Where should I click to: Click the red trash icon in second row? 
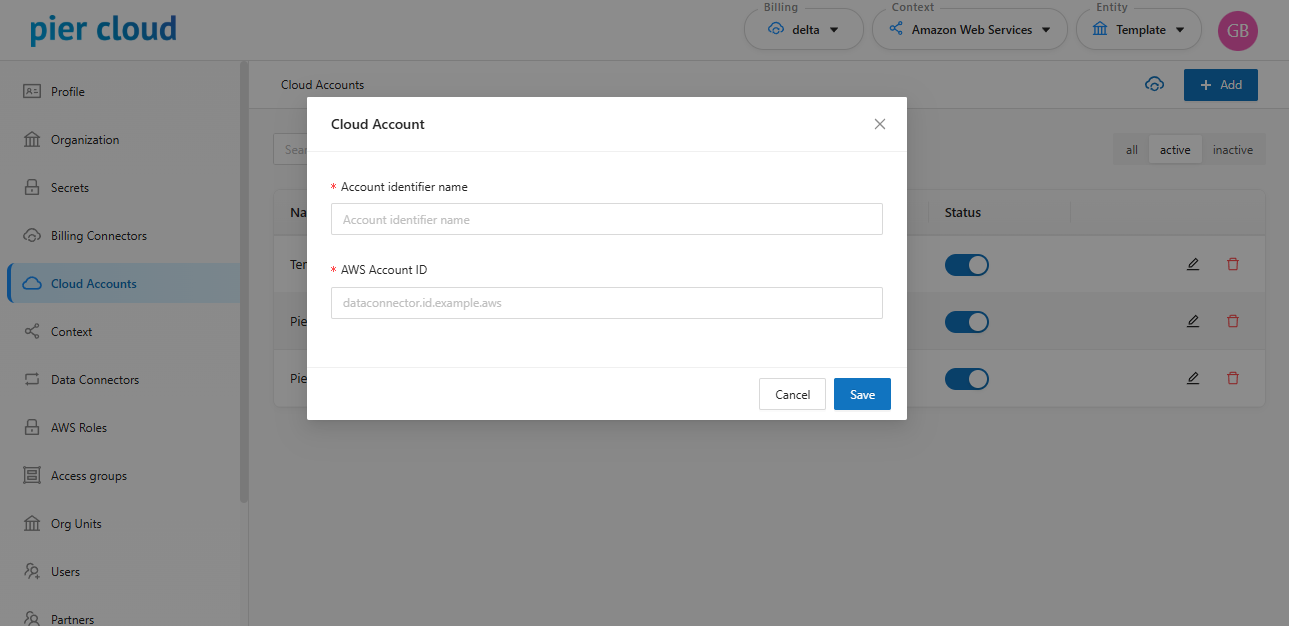tap(1232, 321)
